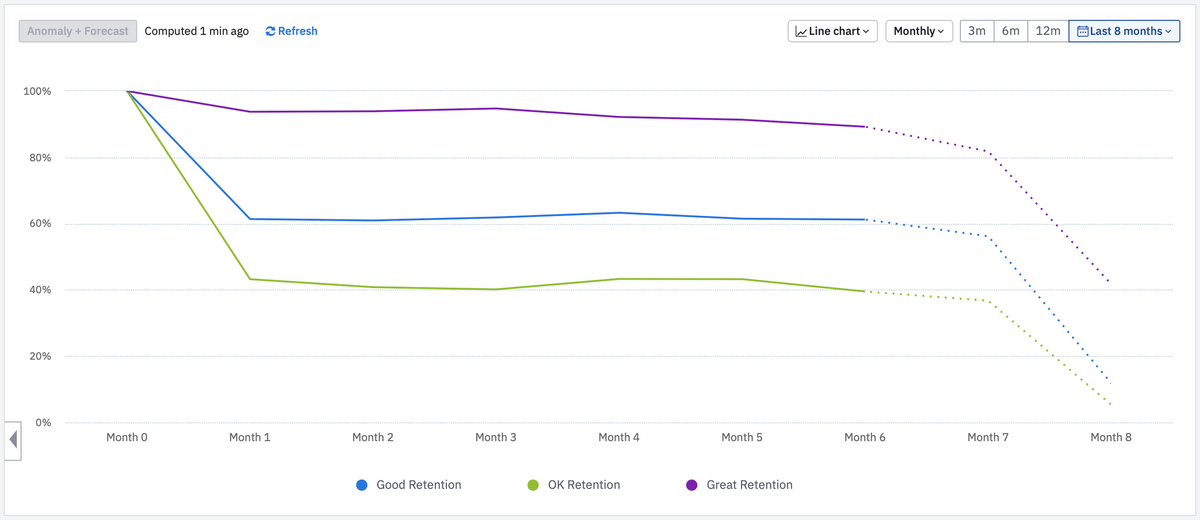Screen dimensions: 1200x520
Task: Click Great Retention forecast point at Month 7
Action: 988,151
